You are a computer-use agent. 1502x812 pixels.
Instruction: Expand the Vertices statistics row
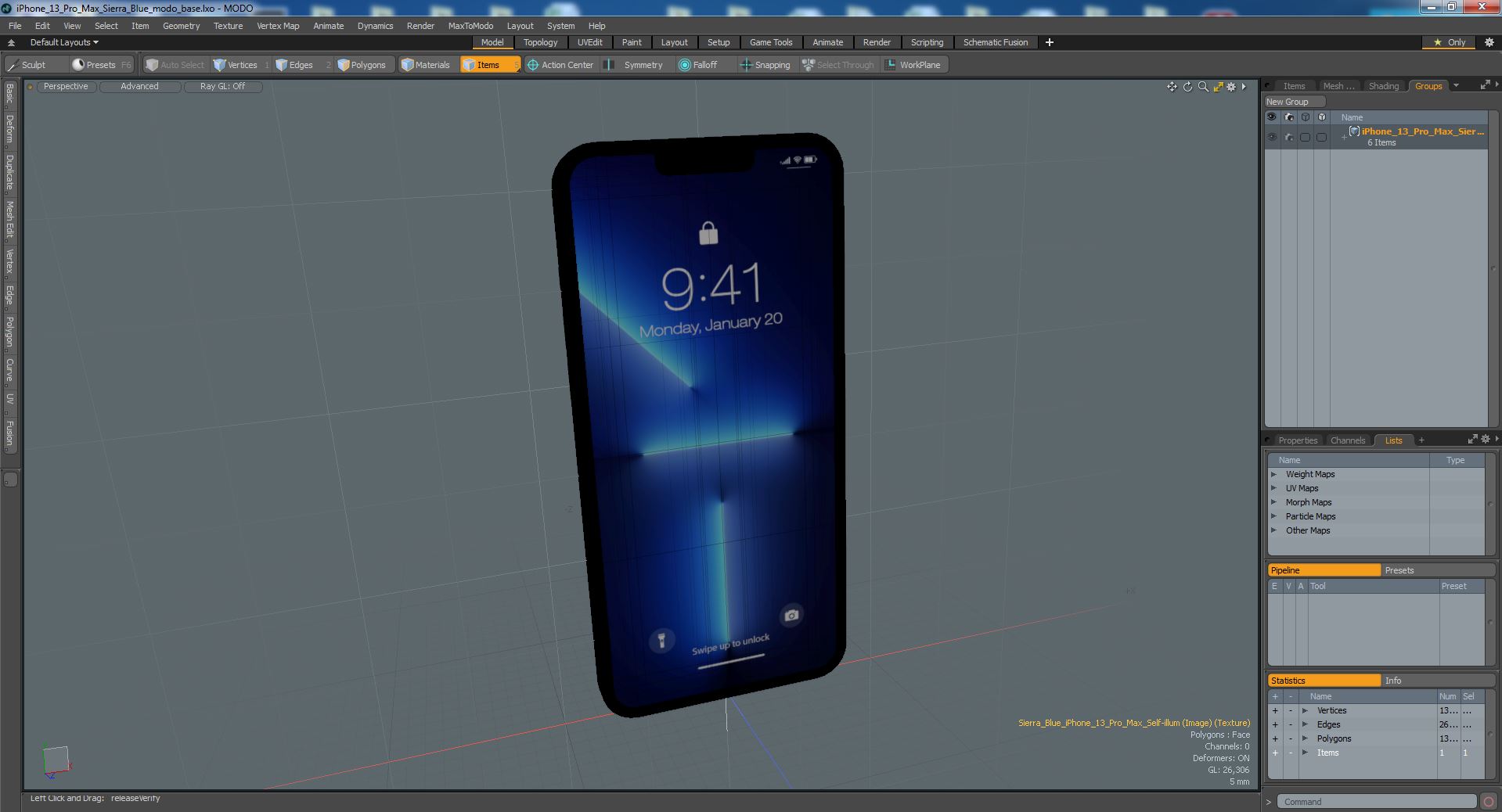[x=1305, y=710]
